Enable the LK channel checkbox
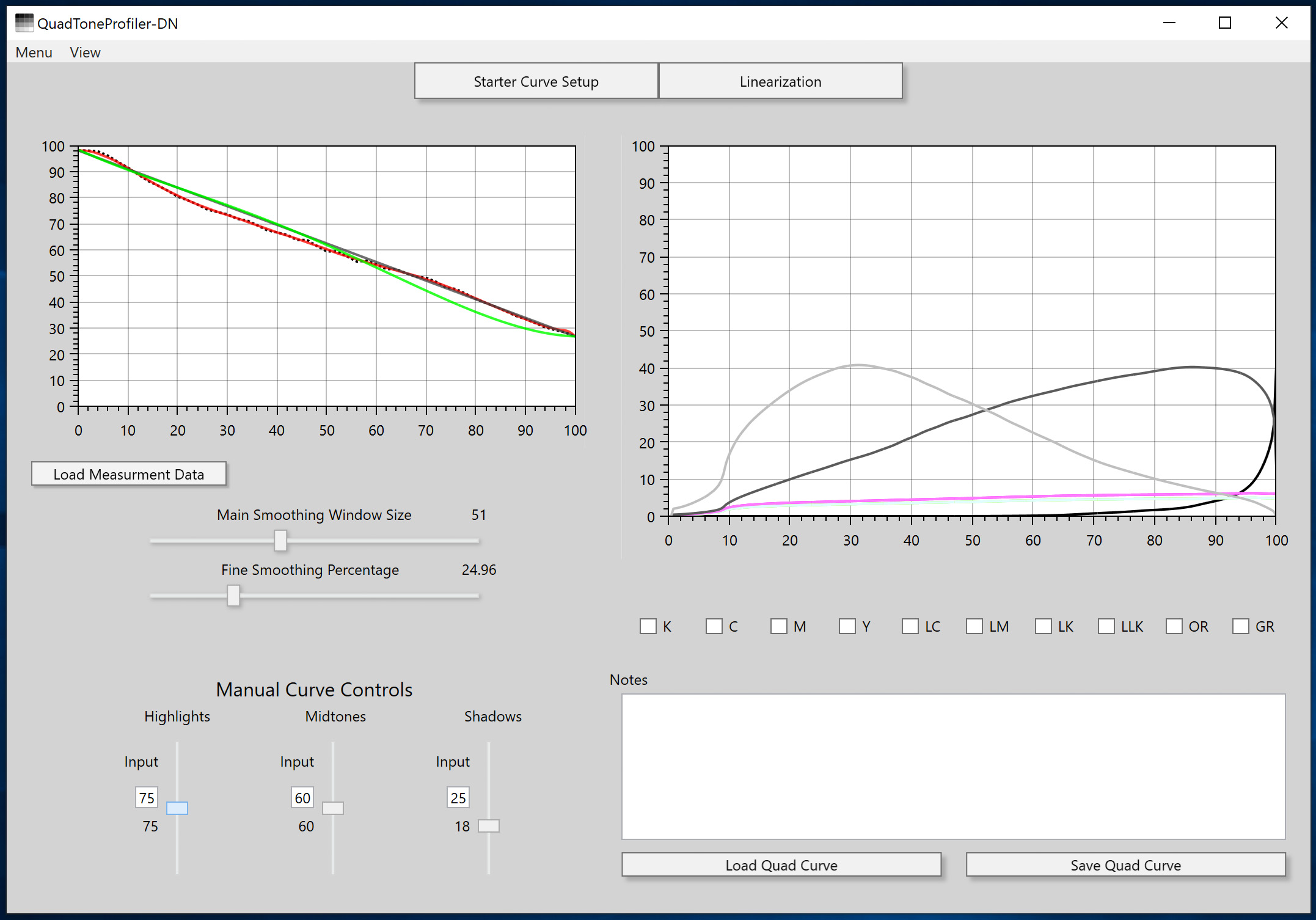 coord(1044,626)
